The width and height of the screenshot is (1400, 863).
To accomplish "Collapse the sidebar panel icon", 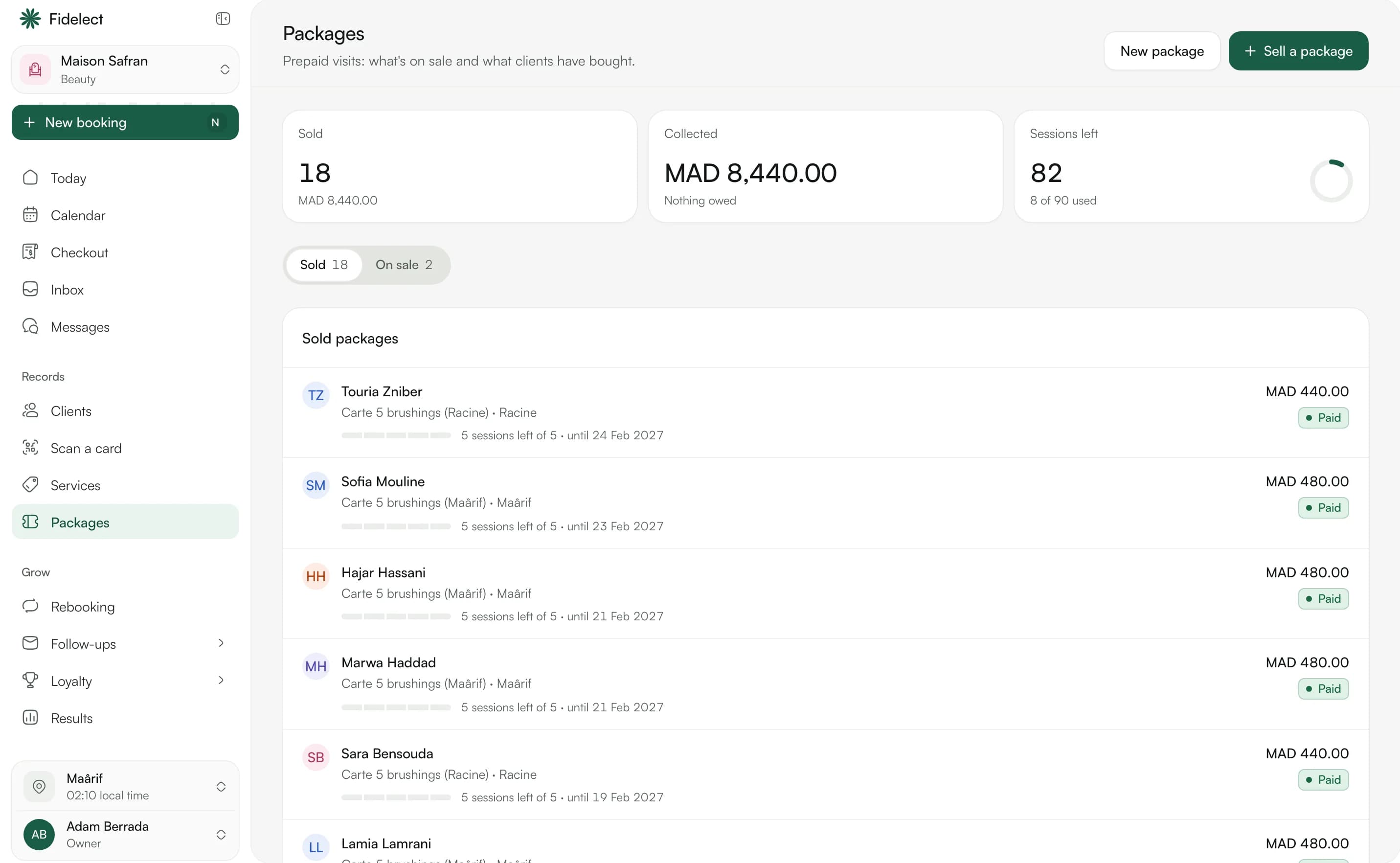I will tap(223, 19).
